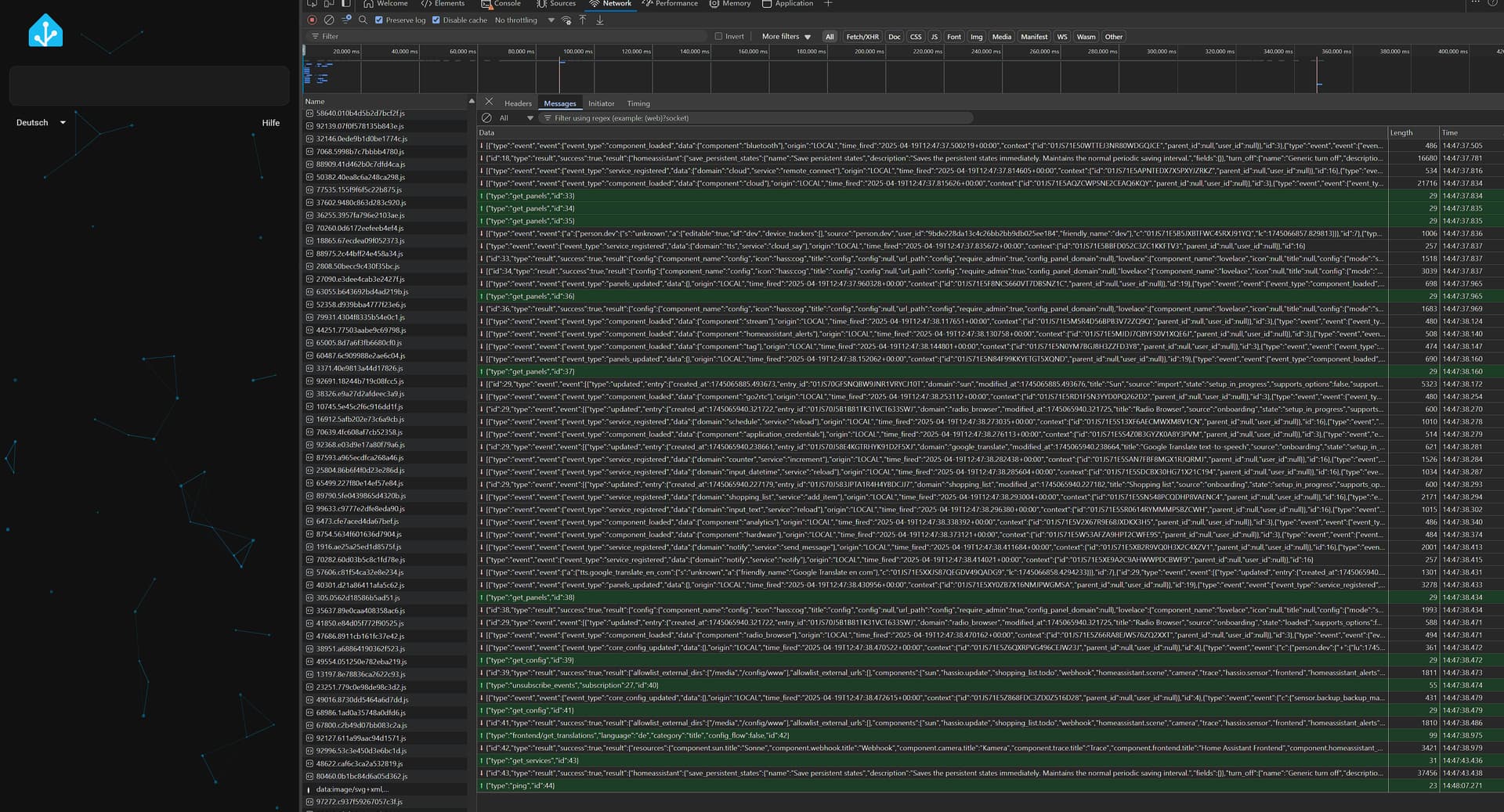Stop recording network log
The height and width of the screenshot is (812, 1504).
point(312,20)
